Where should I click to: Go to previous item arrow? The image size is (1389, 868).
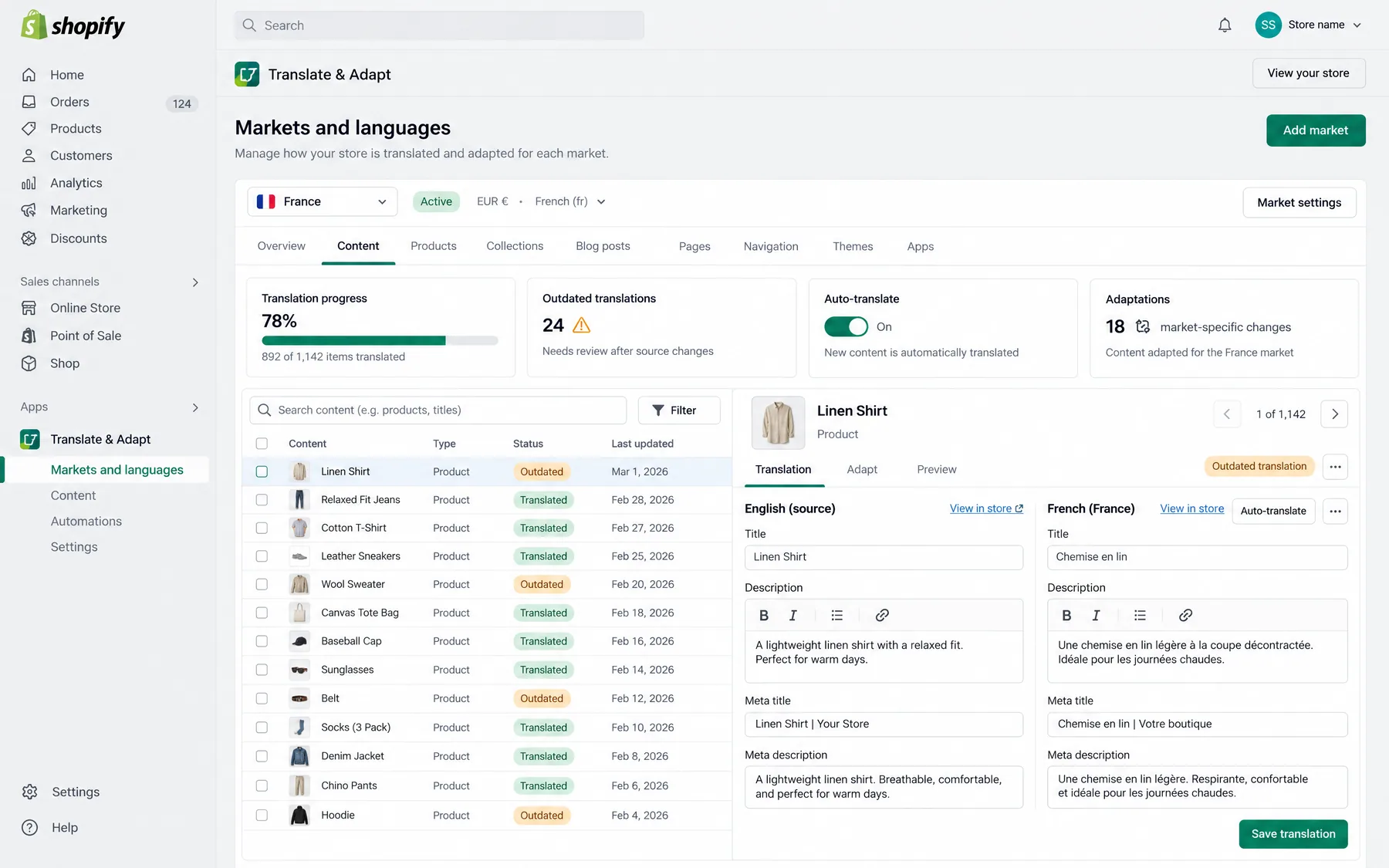pos(1227,414)
